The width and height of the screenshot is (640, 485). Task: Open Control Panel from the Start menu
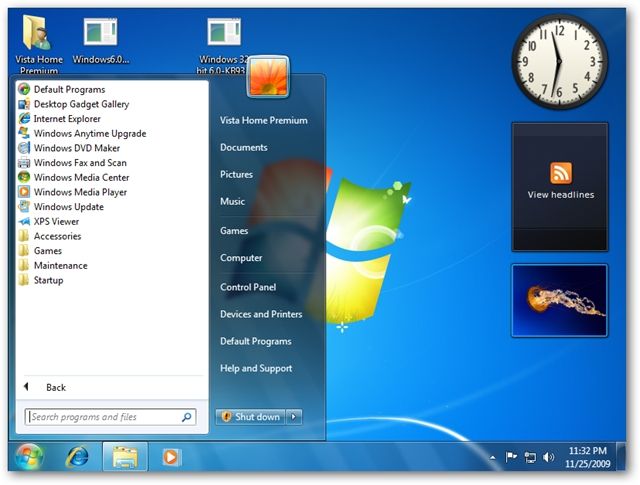pos(248,287)
